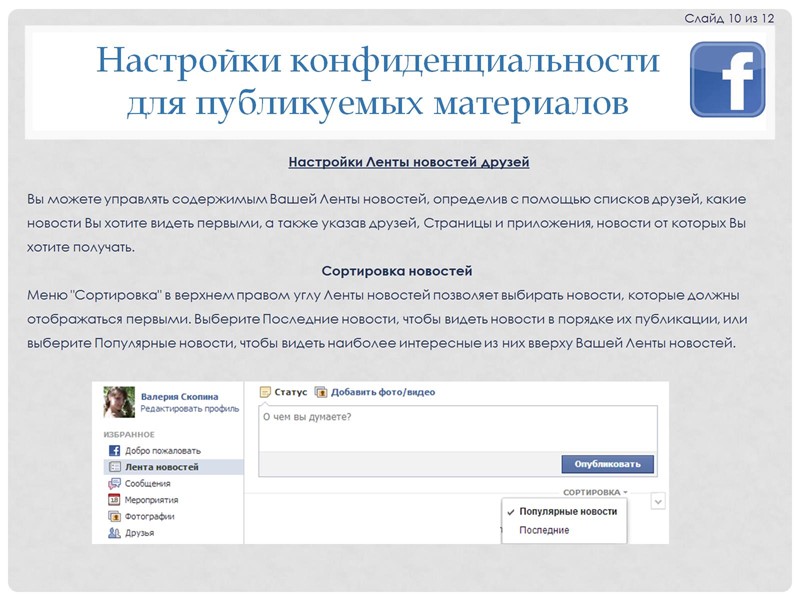Image resolution: width=800 pixels, height=600 pixels.
Task: Click the Статус note icon
Action: point(265,392)
